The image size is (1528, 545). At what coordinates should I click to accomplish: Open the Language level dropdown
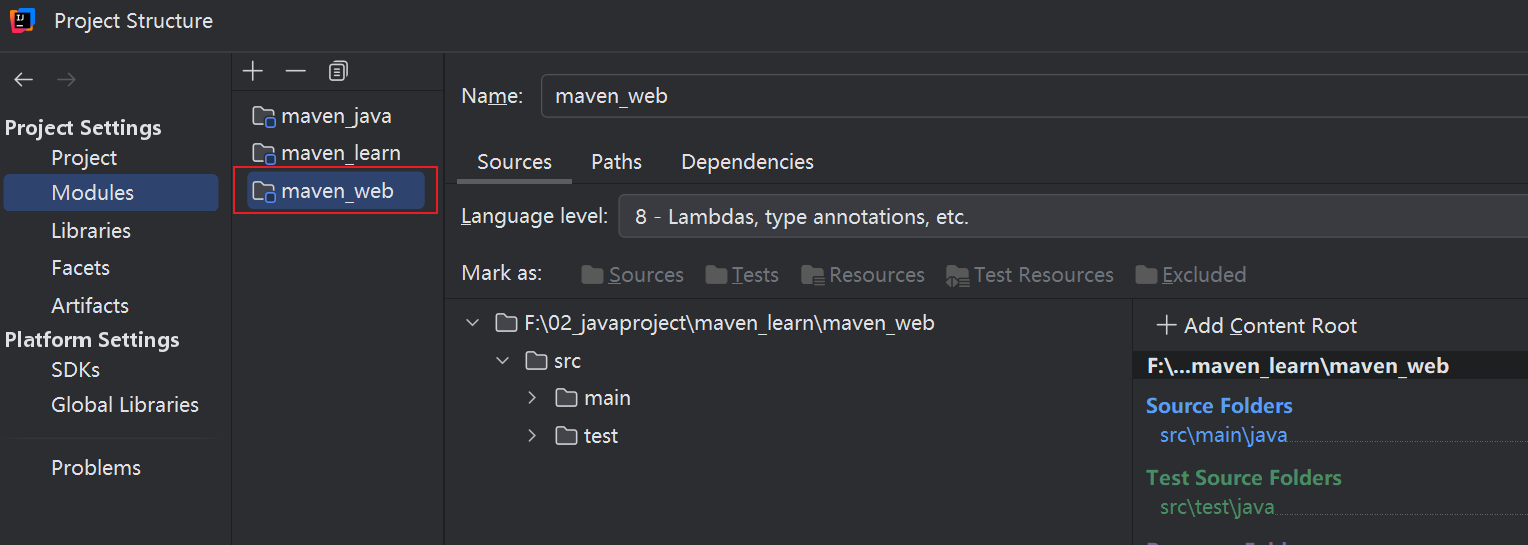pyautogui.click(x=1070, y=216)
